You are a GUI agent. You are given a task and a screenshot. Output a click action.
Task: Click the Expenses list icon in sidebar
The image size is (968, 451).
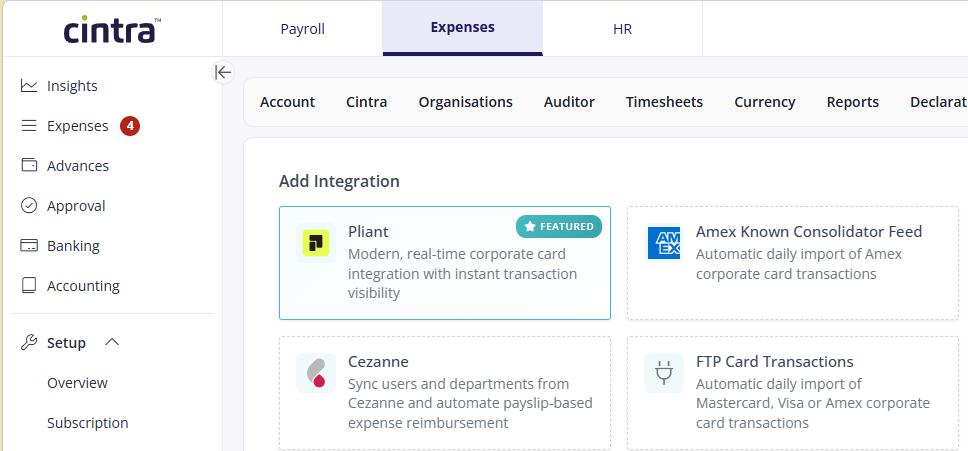pos(29,126)
